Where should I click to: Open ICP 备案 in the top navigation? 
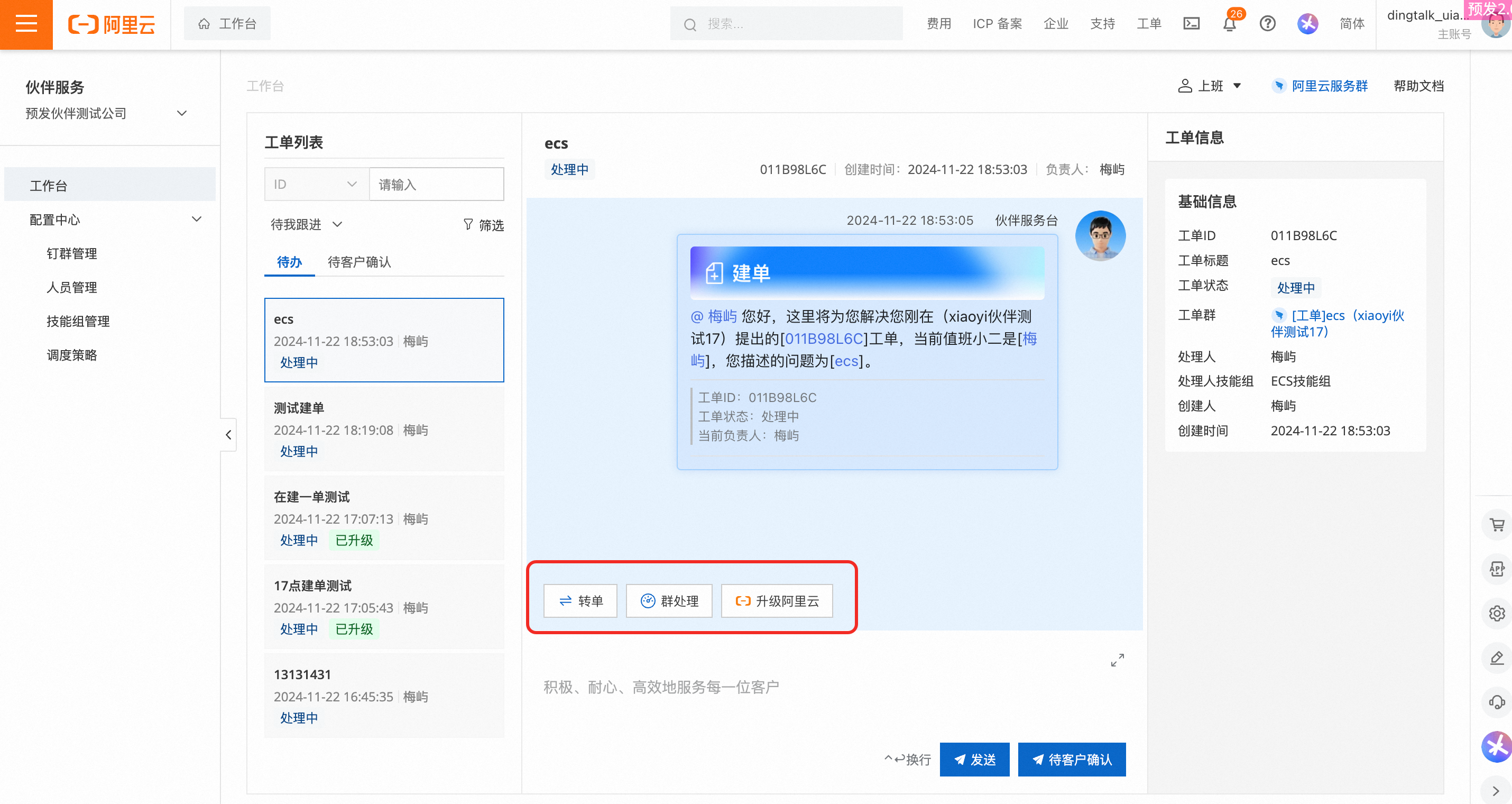997,23
